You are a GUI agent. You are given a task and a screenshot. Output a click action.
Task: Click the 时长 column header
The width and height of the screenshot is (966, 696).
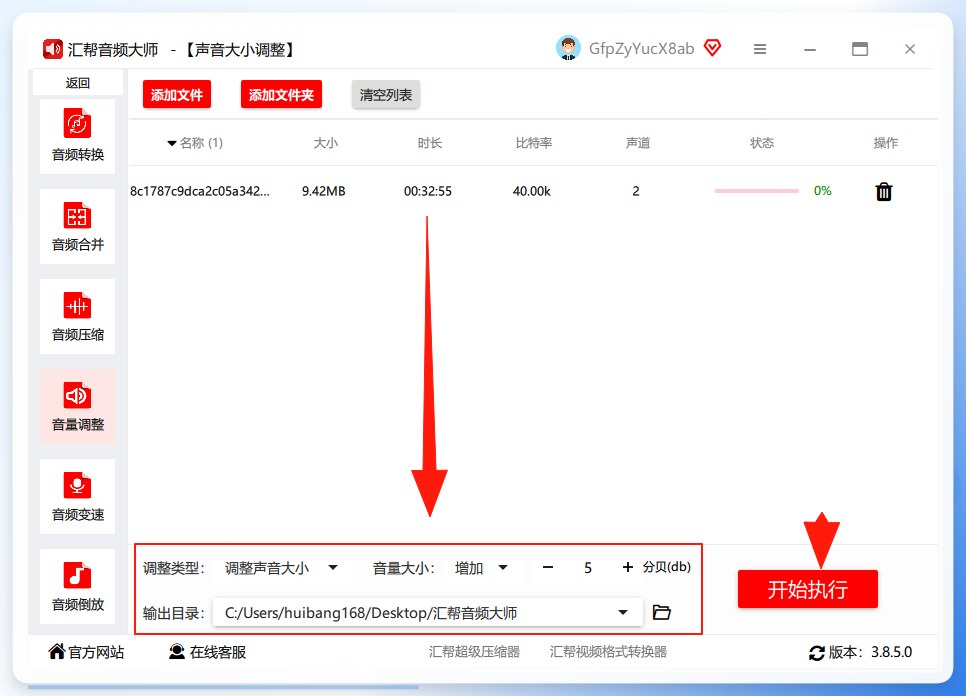(x=429, y=143)
